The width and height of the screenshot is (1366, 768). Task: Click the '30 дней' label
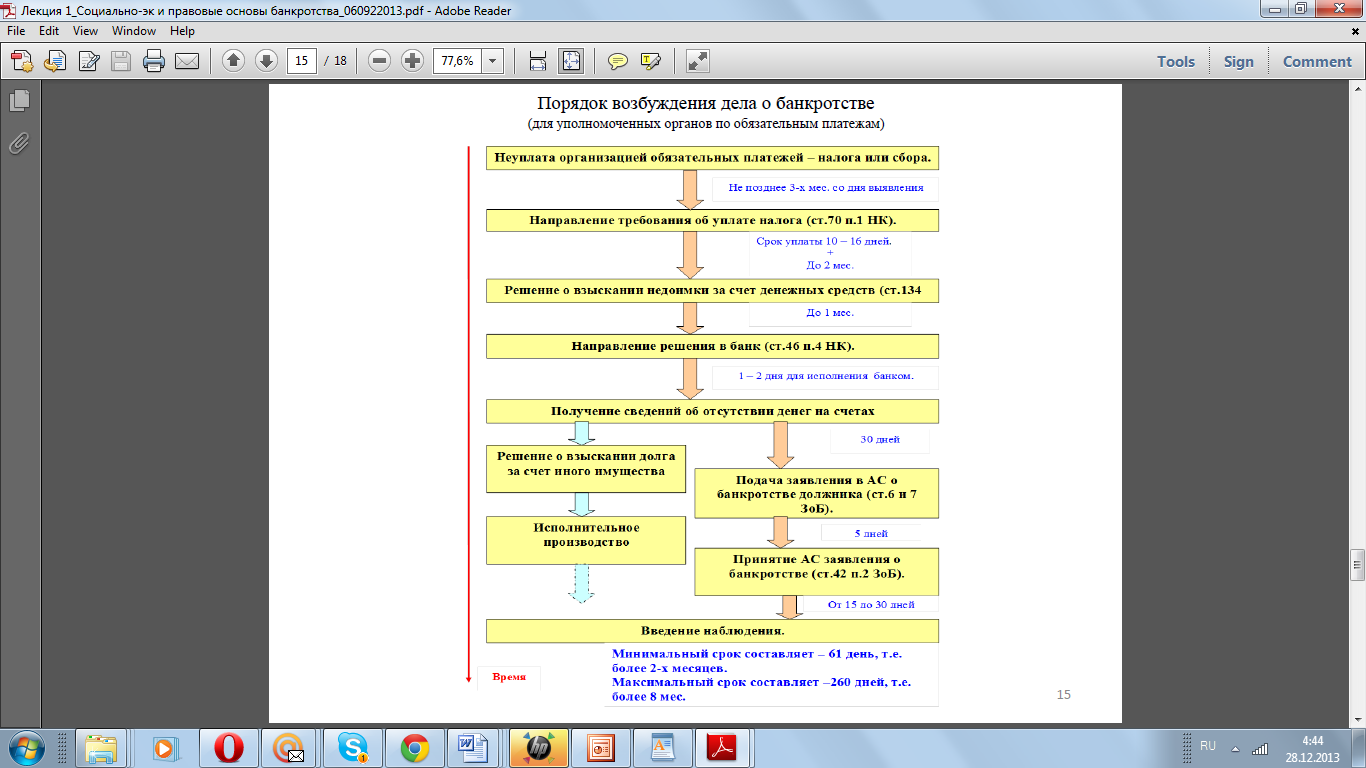(x=880, y=440)
